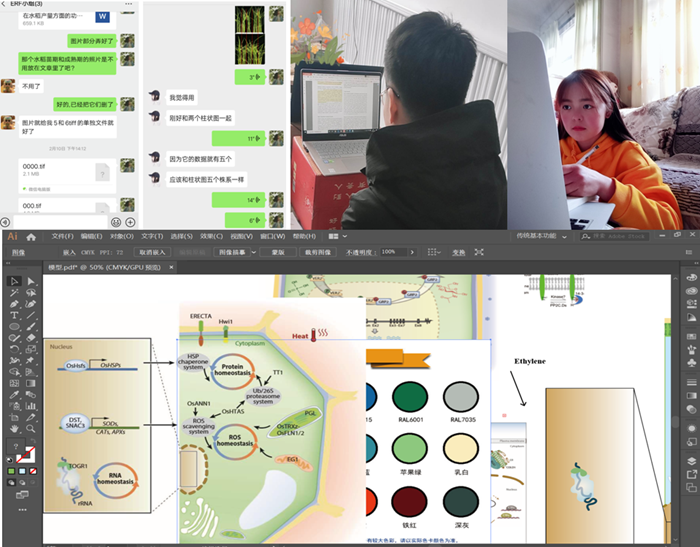
Task: Select the Gradient tool
Action: pyautogui.click(x=31, y=383)
